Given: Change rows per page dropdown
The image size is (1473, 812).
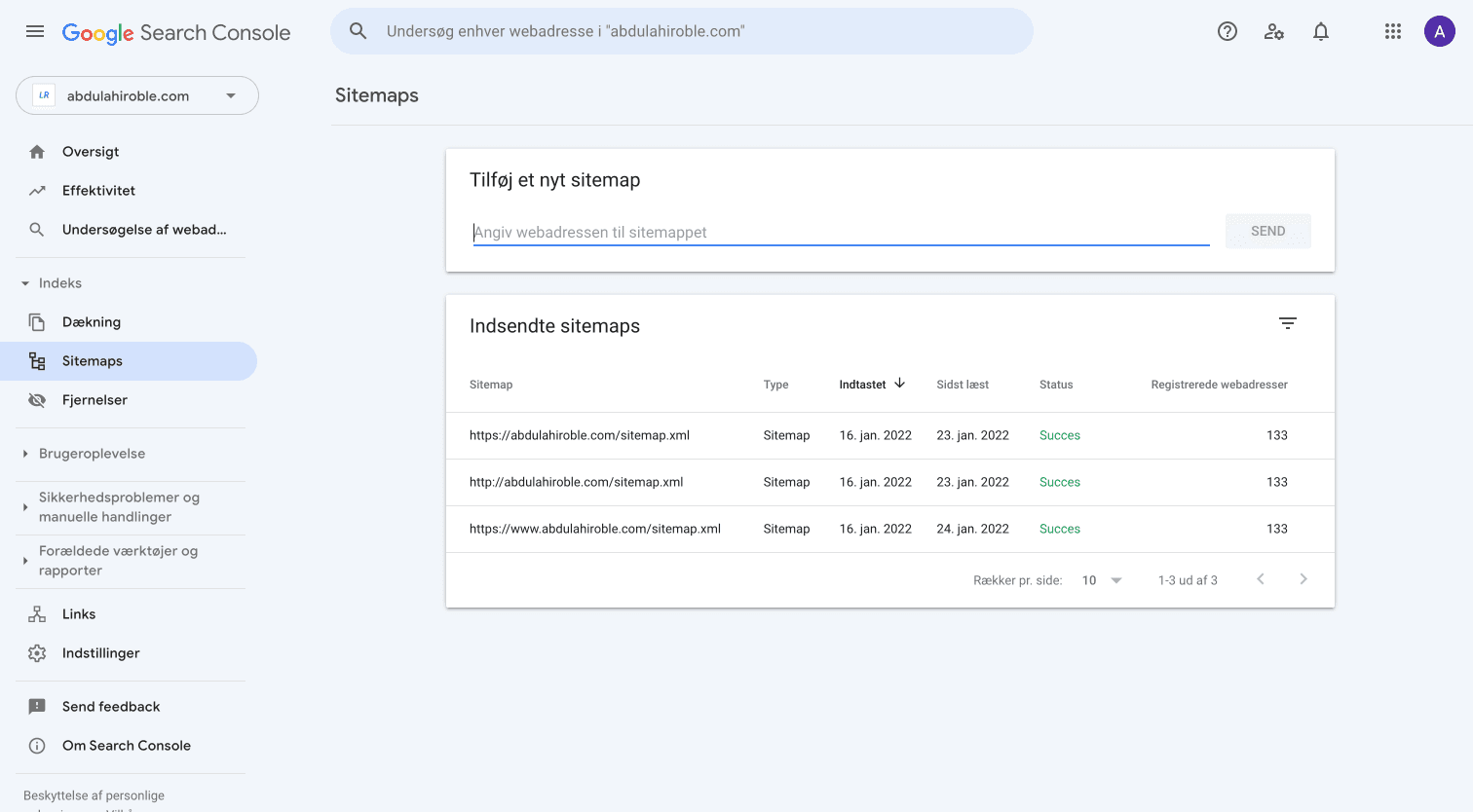Looking at the screenshot, I should click(x=1102, y=580).
